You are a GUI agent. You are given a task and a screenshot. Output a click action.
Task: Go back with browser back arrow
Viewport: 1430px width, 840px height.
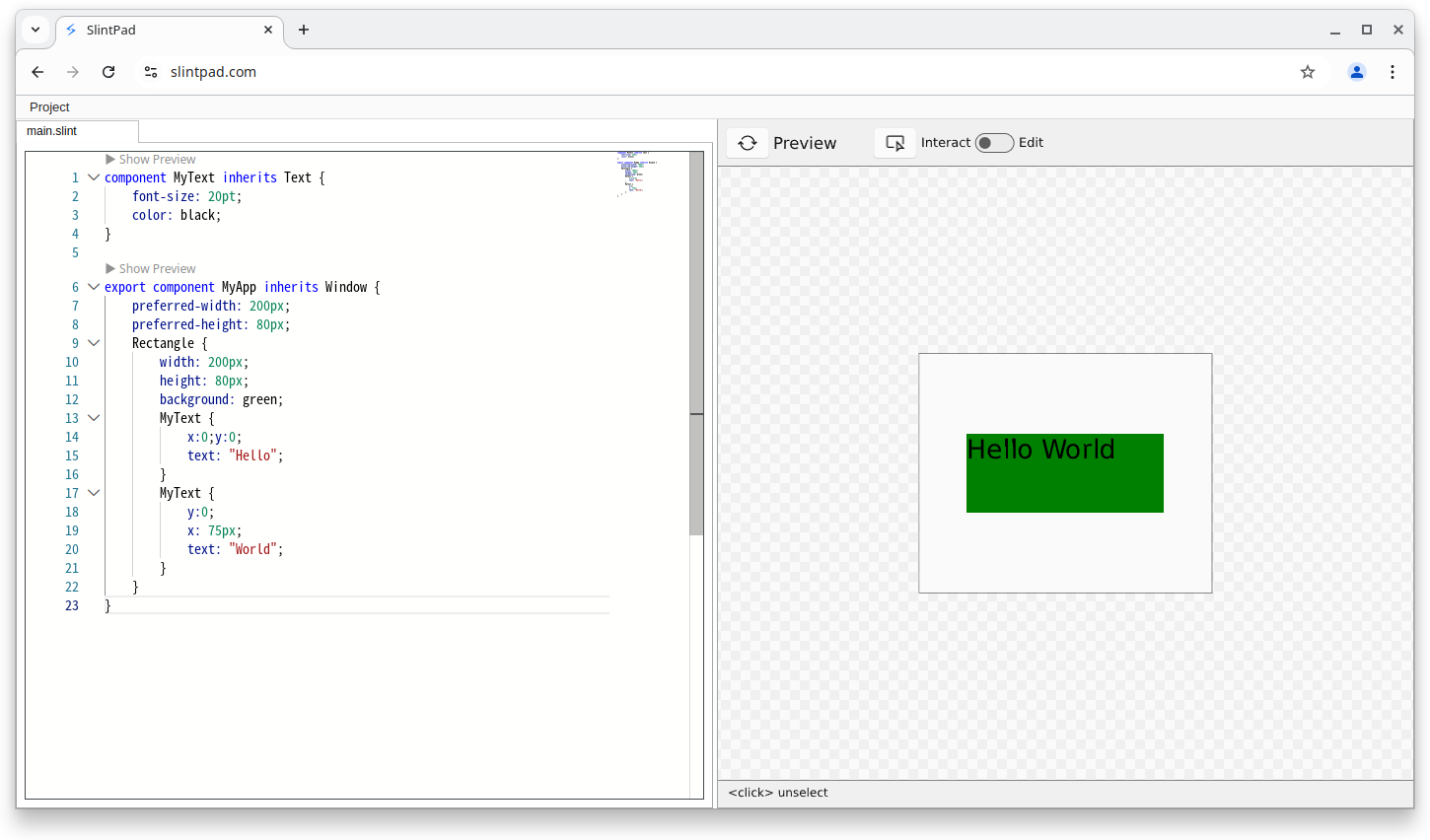[x=37, y=72]
